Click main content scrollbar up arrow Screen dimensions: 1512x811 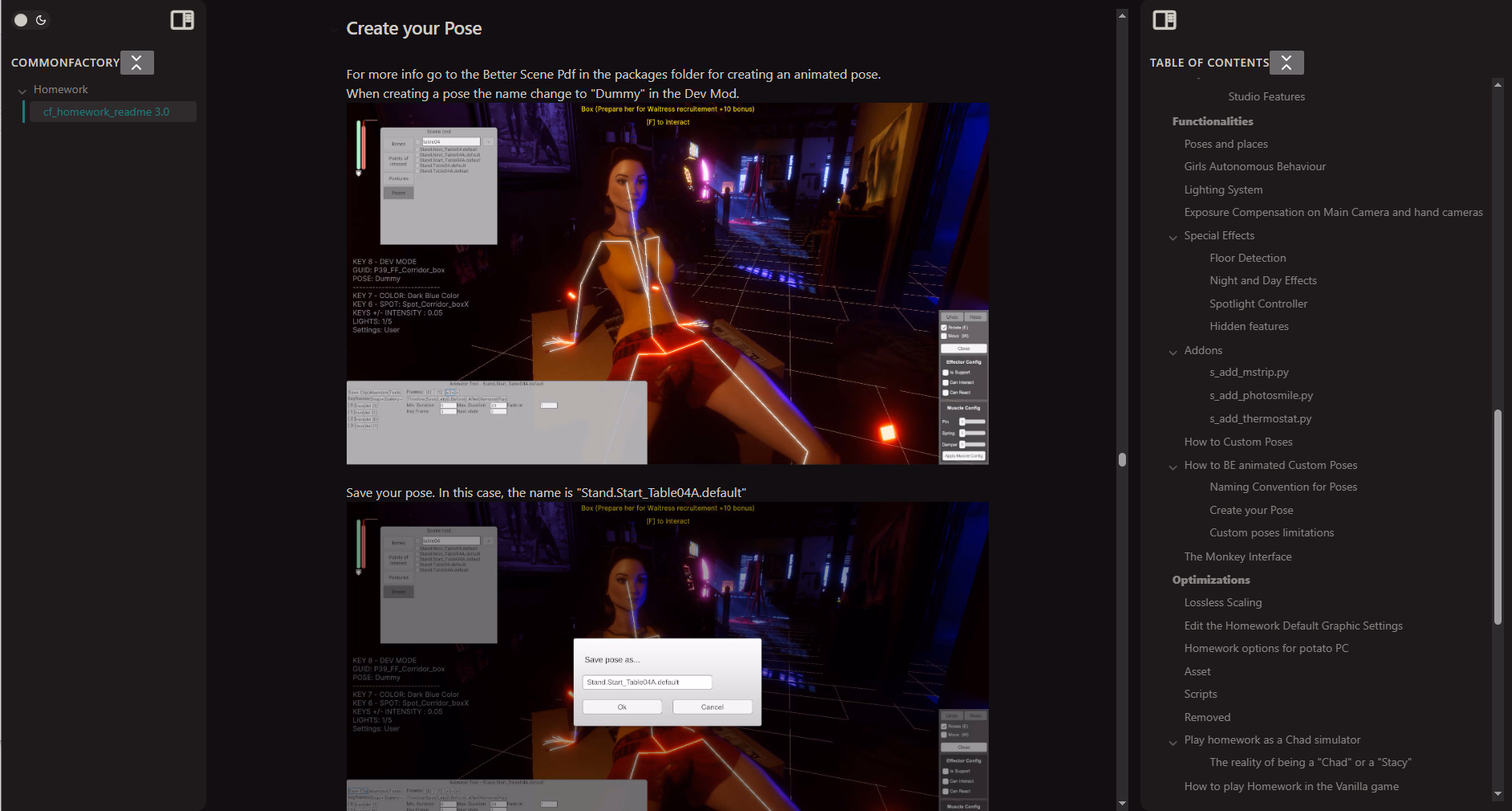coord(1122,15)
